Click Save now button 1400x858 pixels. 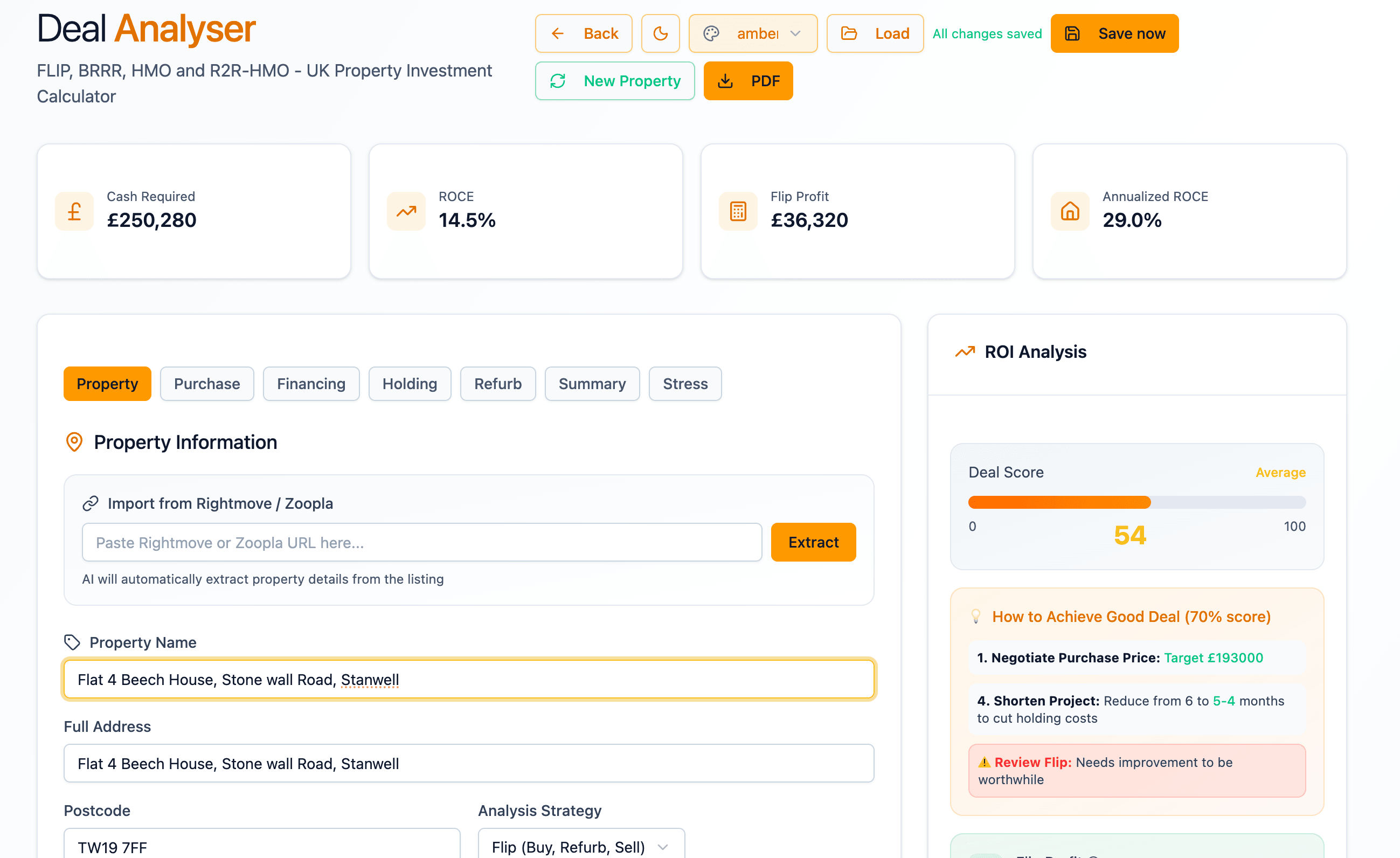(1114, 33)
